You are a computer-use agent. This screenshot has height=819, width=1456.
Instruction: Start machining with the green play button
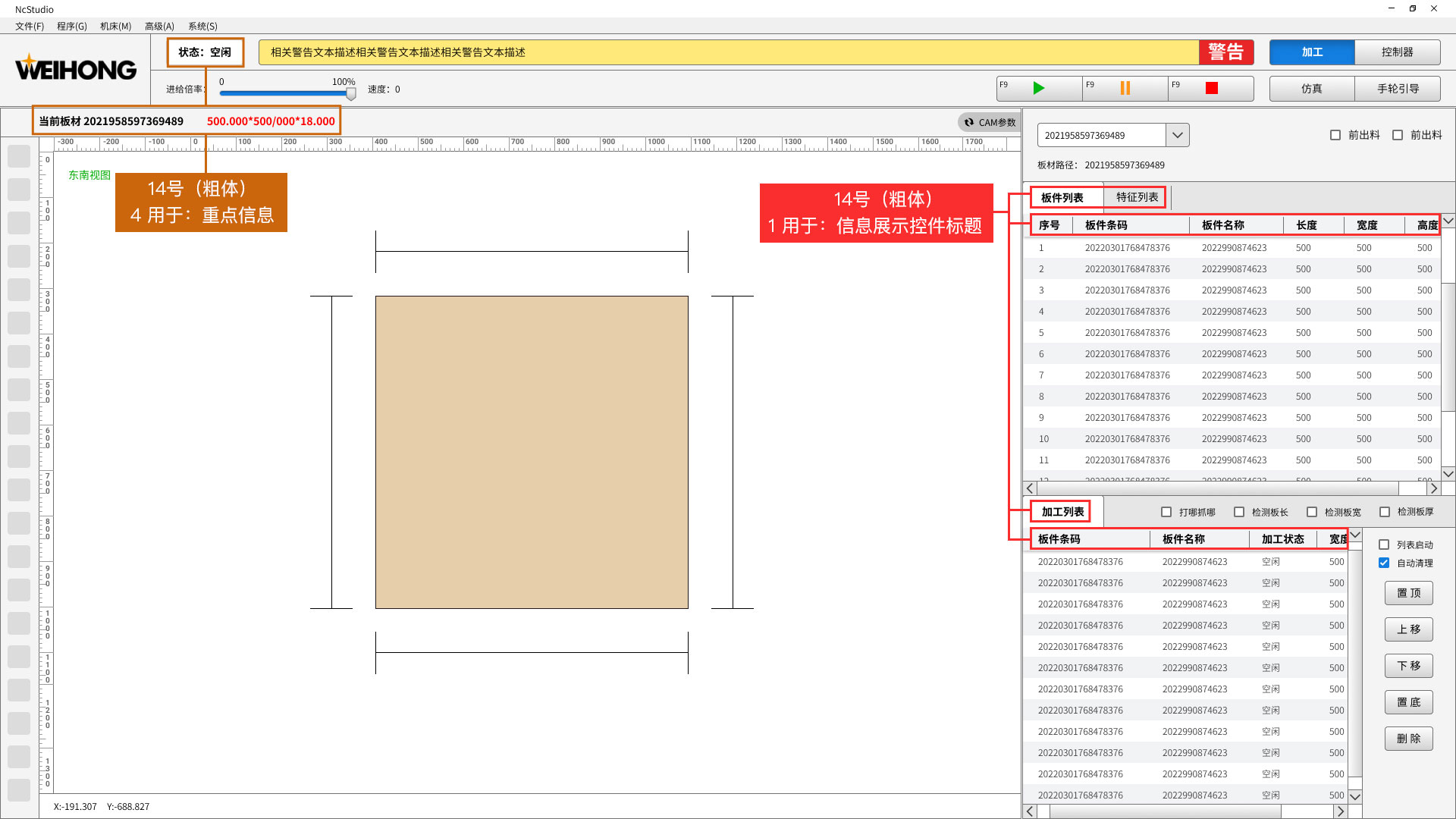point(1039,89)
